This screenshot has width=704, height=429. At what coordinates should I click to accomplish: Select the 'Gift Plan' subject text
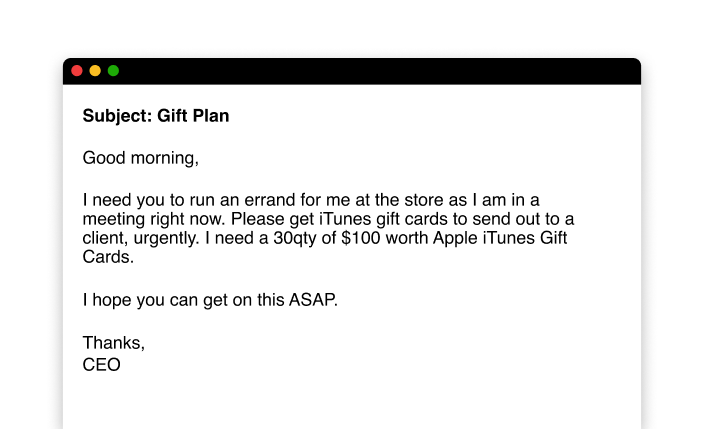tap(192, 116)
